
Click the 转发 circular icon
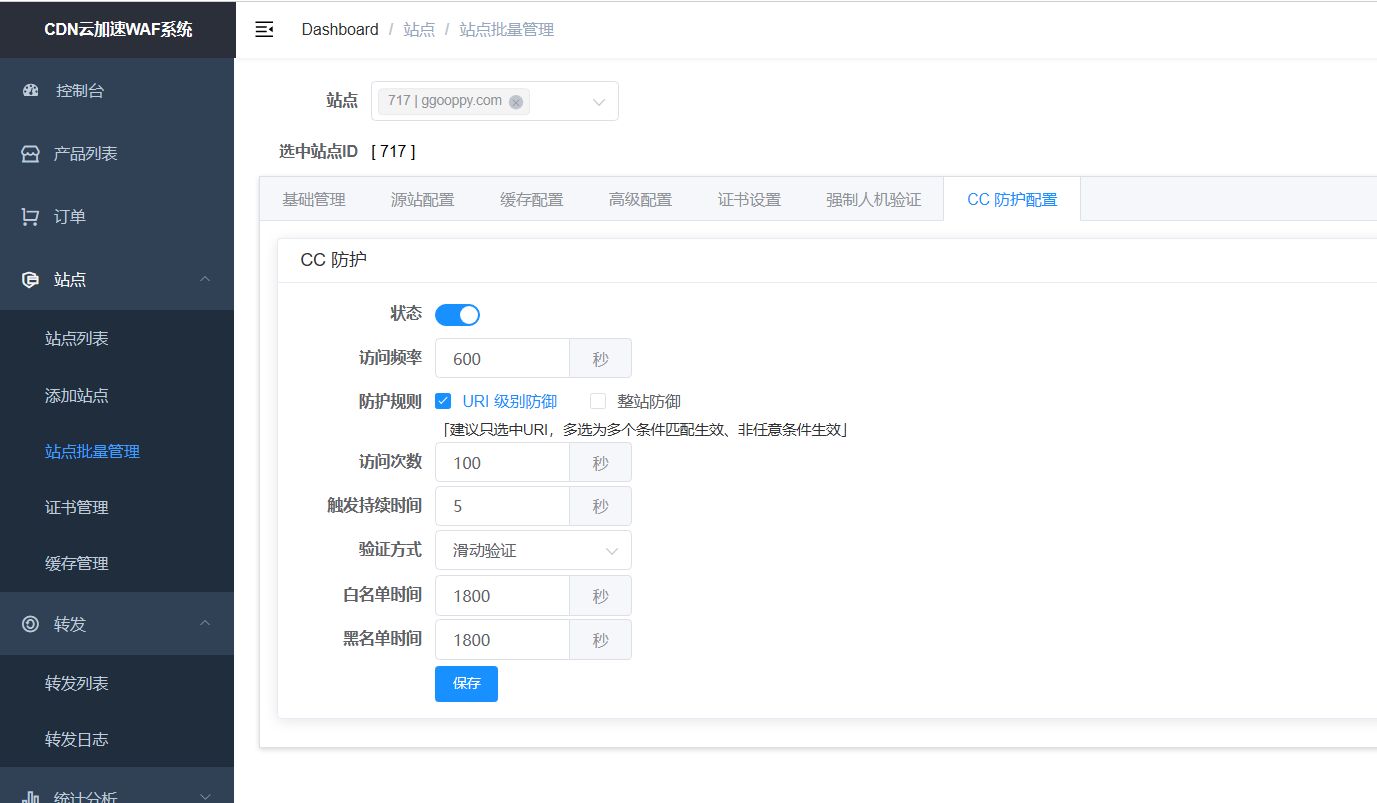click(x=31, y=624)
